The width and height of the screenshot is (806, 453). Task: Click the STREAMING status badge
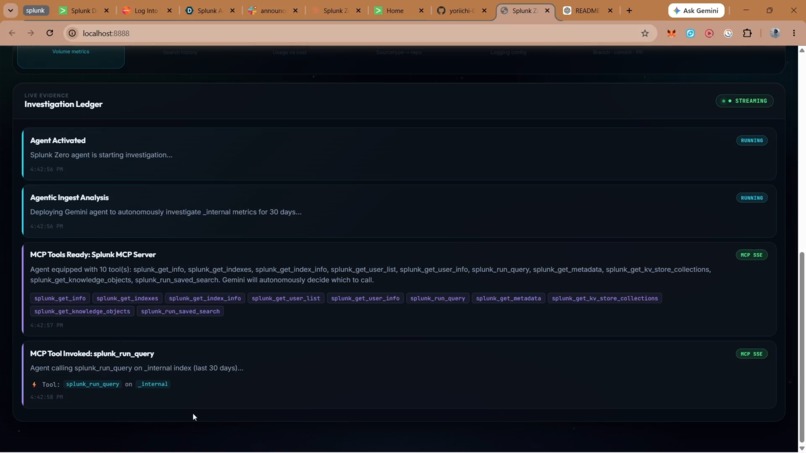coord(744,101)
